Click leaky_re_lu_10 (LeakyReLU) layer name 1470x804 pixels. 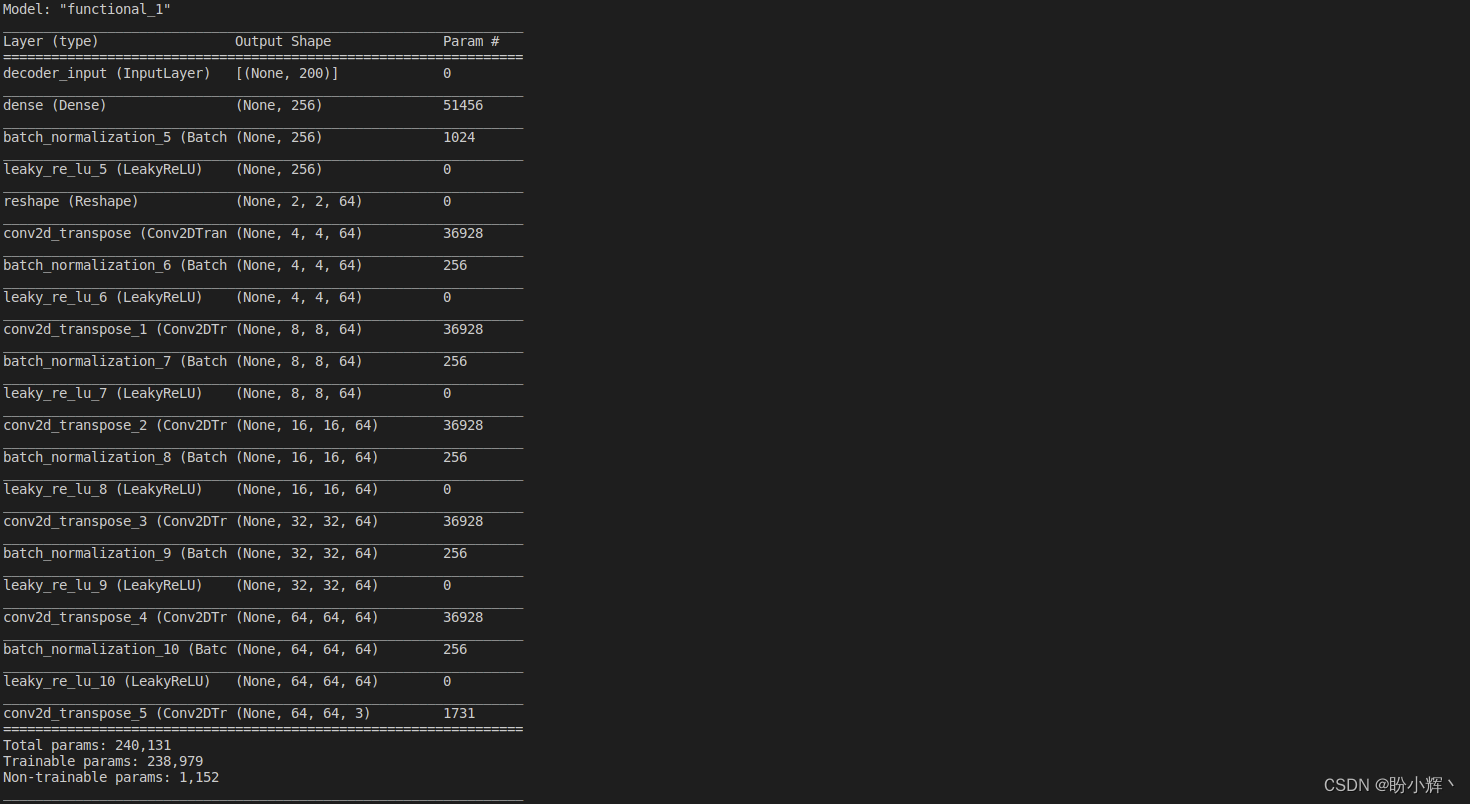click(107, 682)
